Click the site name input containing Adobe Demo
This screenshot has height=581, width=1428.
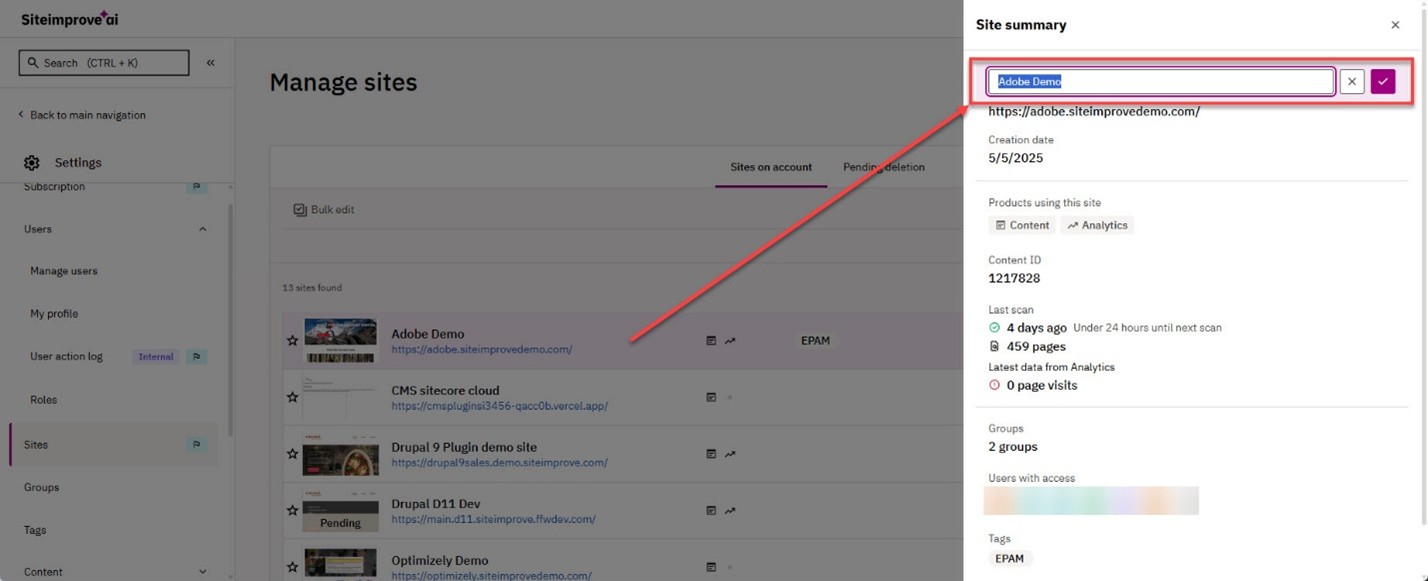click(1161, 82)
